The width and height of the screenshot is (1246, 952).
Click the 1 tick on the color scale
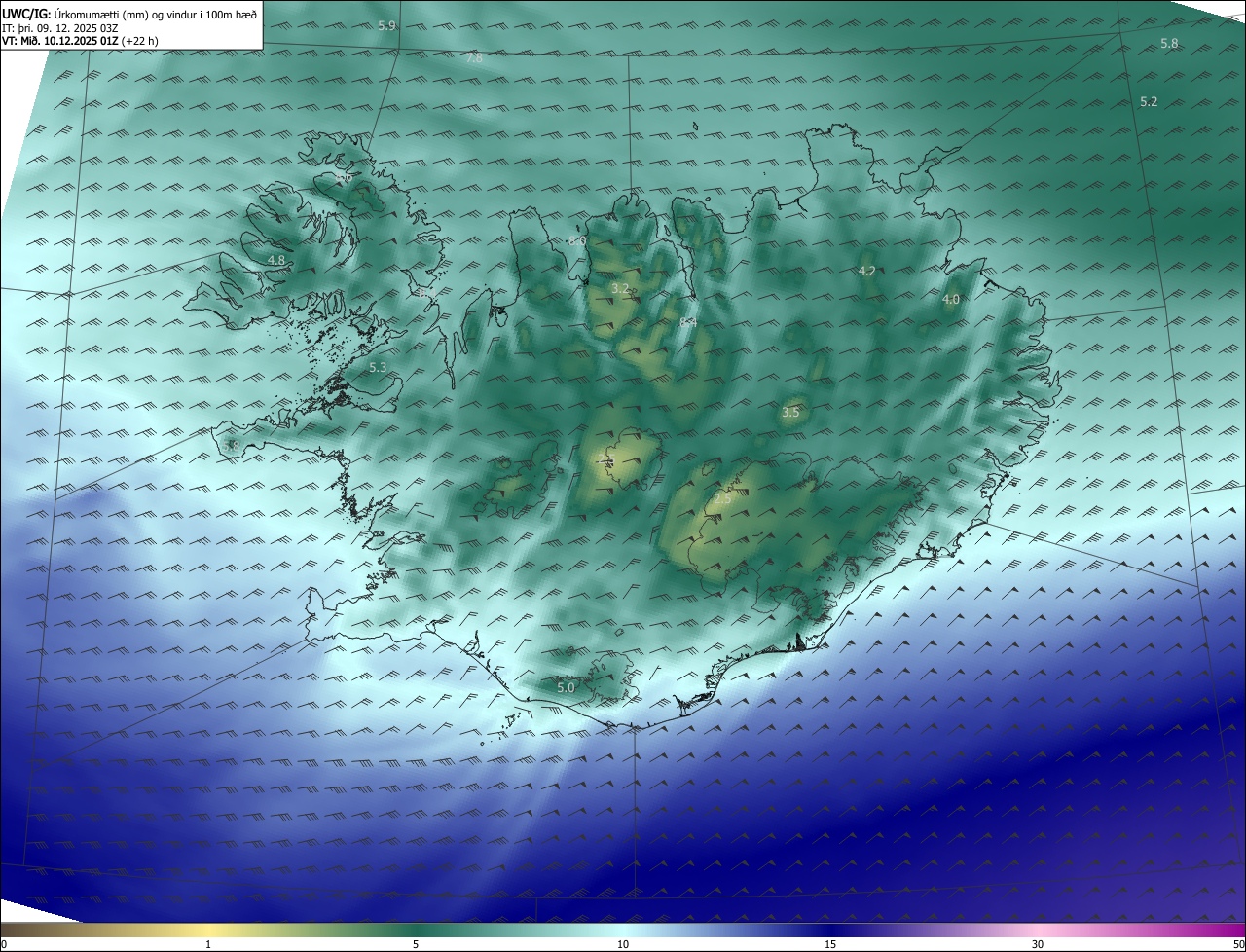(208, 945)
